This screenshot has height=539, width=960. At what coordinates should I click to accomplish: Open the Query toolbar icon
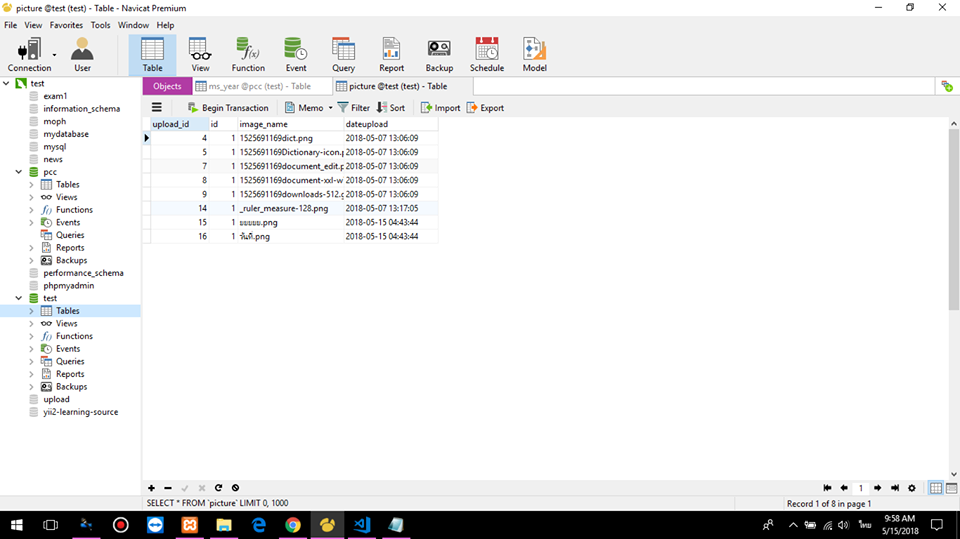pyautogui.click(x=343, y=54)
